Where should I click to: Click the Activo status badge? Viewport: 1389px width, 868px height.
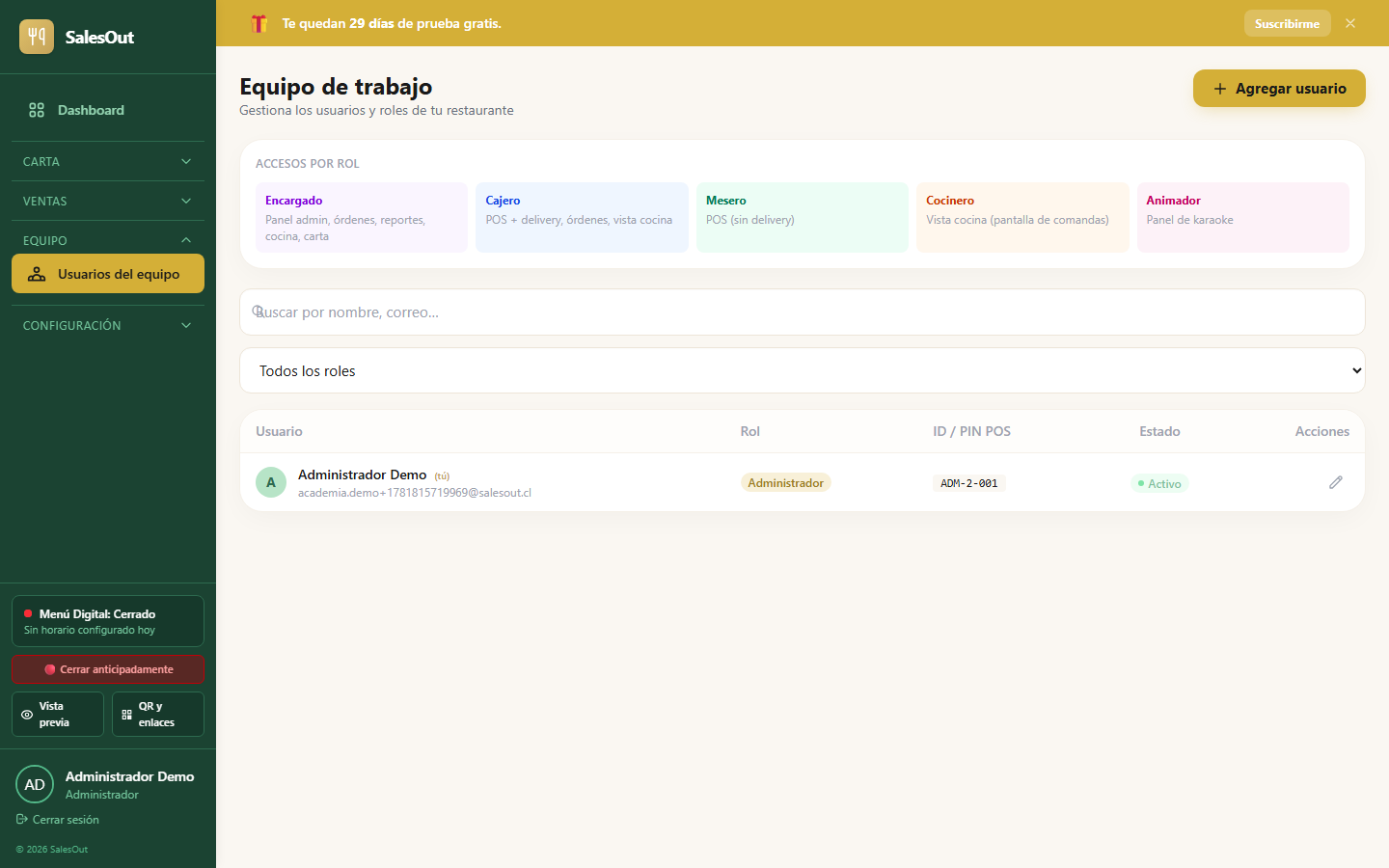click(1159, 483)
